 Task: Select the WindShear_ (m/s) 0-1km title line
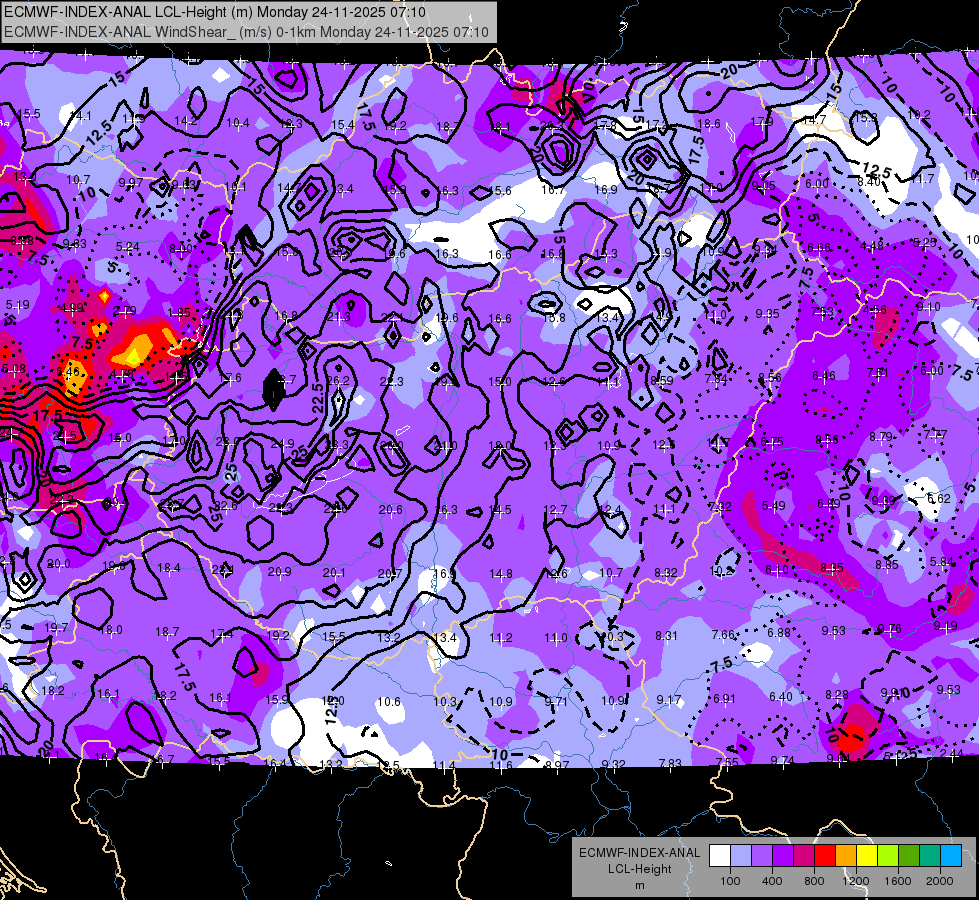point(246,32)
